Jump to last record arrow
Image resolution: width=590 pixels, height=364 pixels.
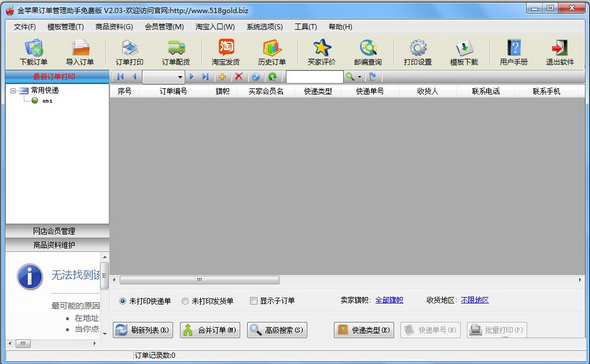coord(205,77)
